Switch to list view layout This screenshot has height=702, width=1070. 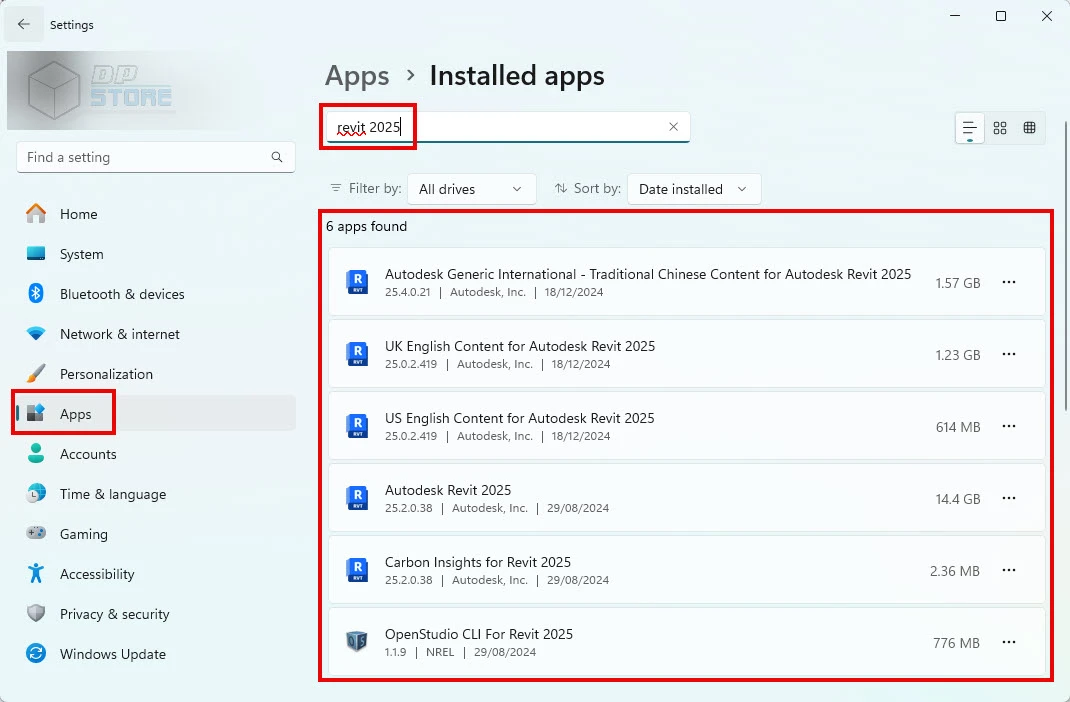(970, 128)
